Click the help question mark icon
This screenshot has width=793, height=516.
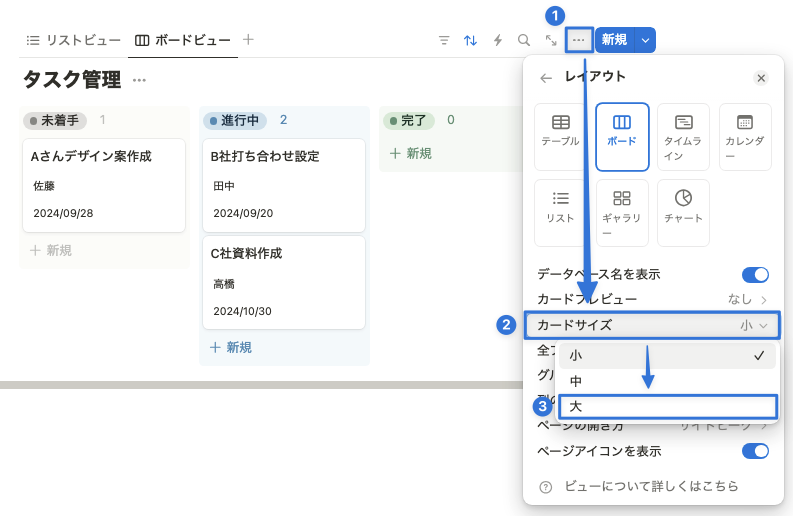[x=546, y=487]
